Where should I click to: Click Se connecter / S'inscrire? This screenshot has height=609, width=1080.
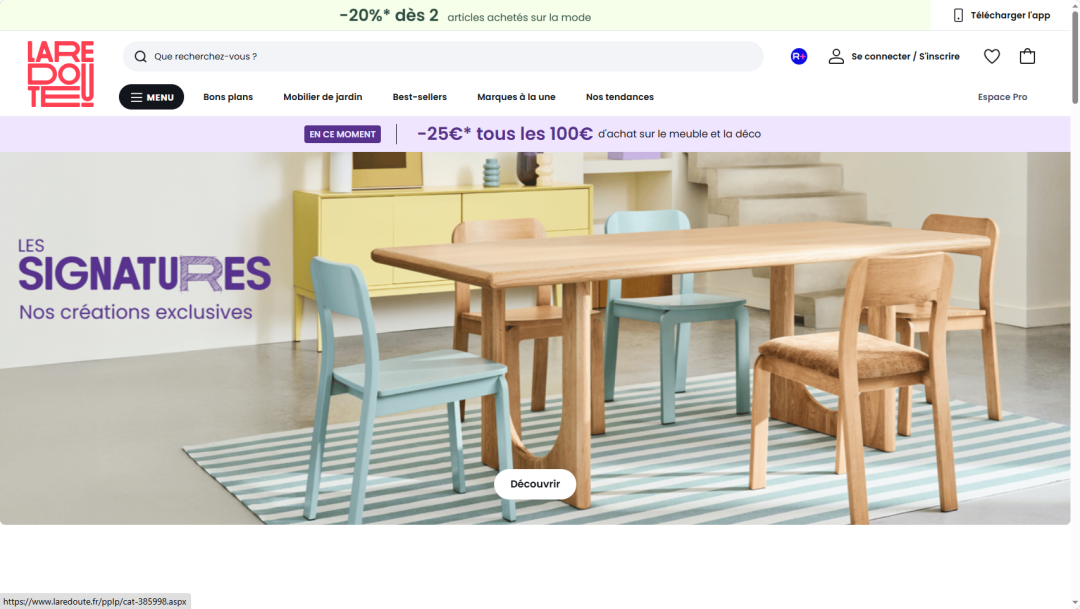(x=905, y=56)
